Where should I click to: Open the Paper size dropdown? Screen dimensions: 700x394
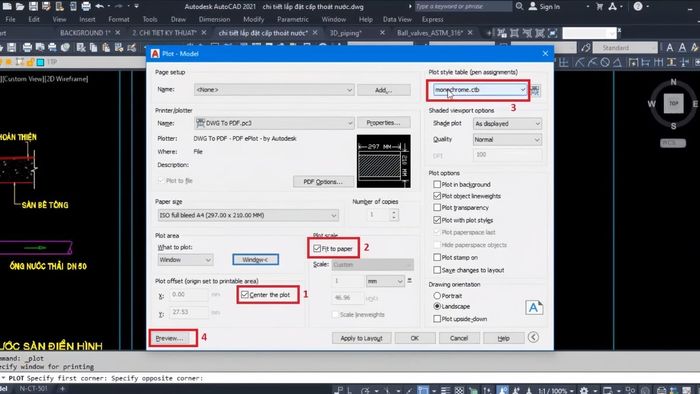coord(248,216)
